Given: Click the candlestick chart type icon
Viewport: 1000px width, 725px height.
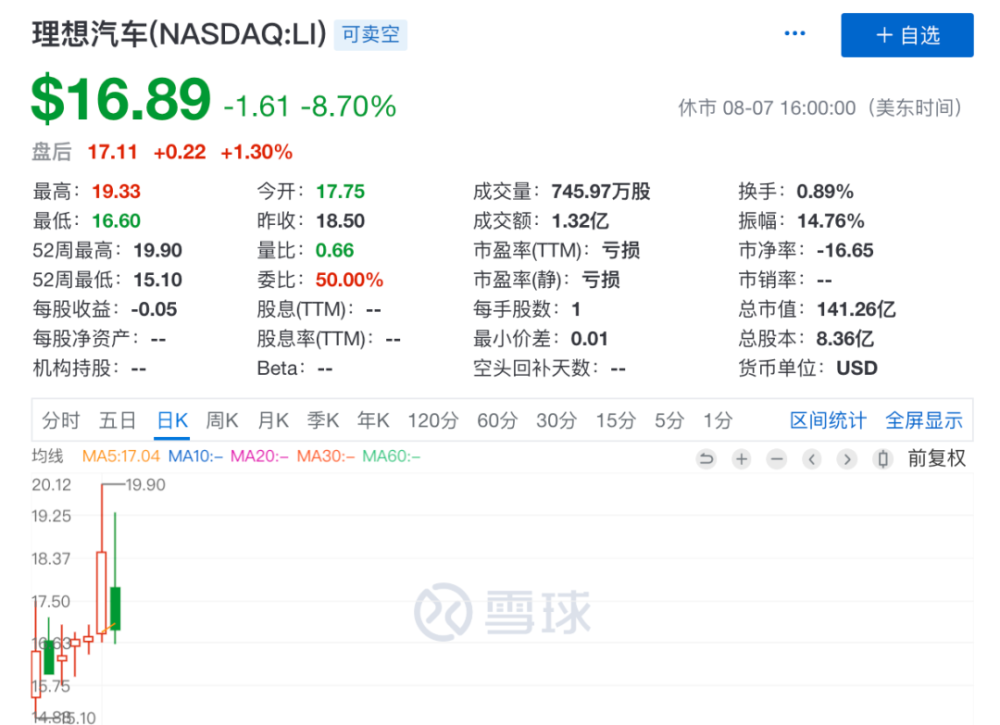Looking at the screenshot, I should tap(883, 458).
